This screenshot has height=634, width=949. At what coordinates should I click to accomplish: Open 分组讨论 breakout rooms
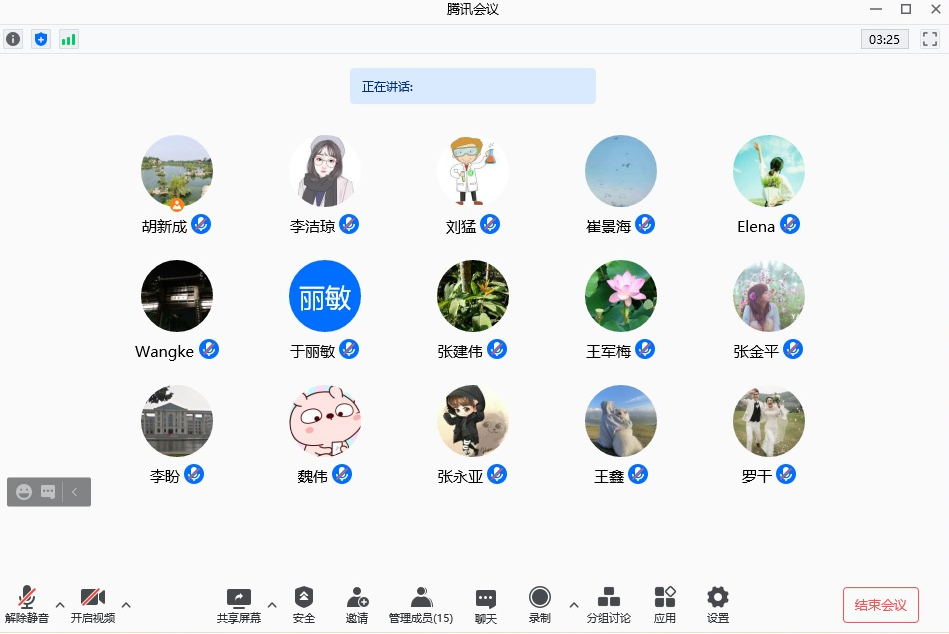coord(608,605)
